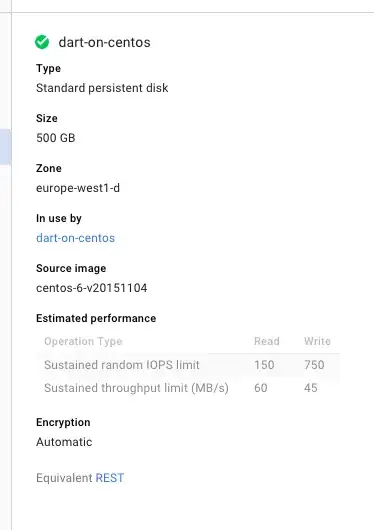Click the Estimated performance heading
The image size is (374, 530).
coord(96,318)
